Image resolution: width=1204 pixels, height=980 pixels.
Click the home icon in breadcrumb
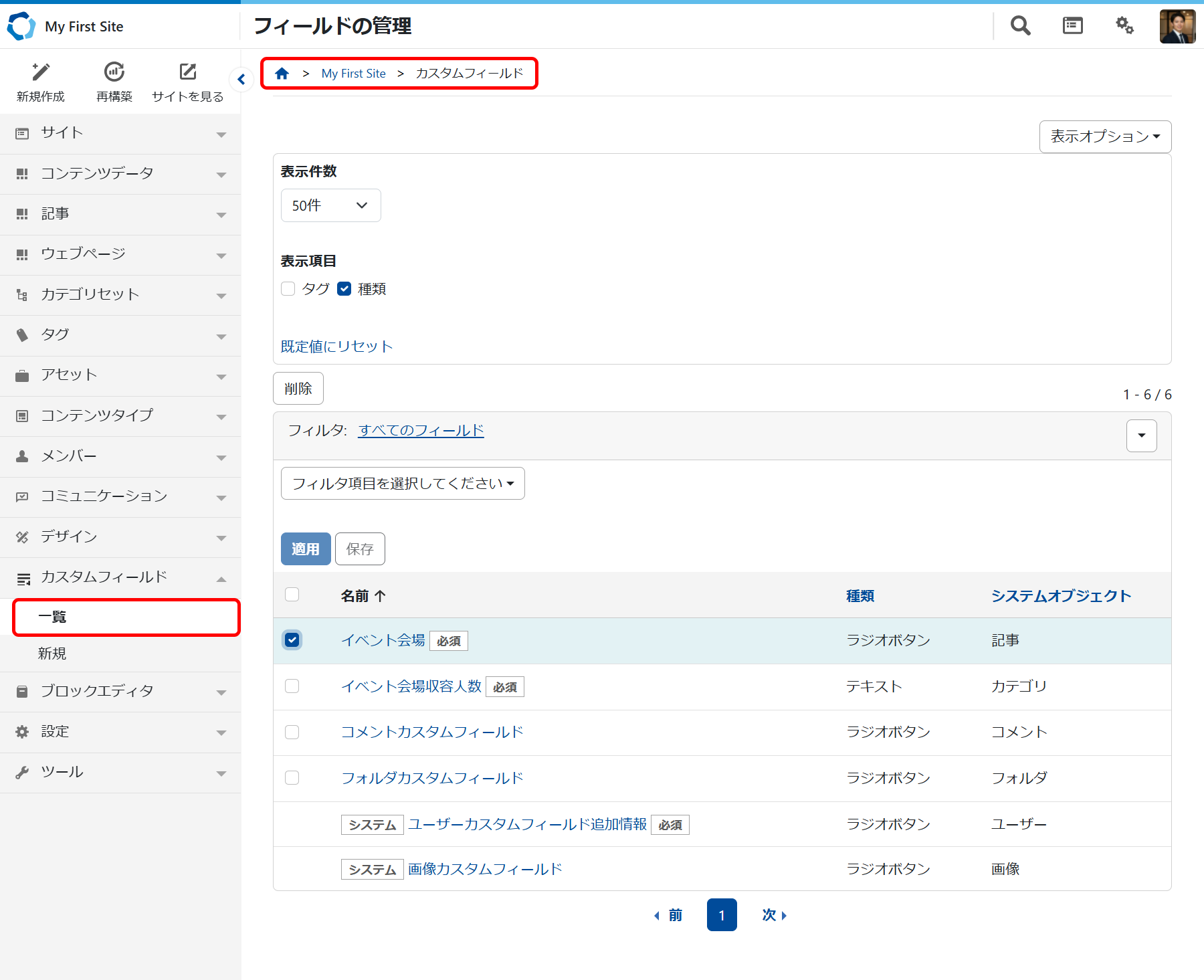282,74
